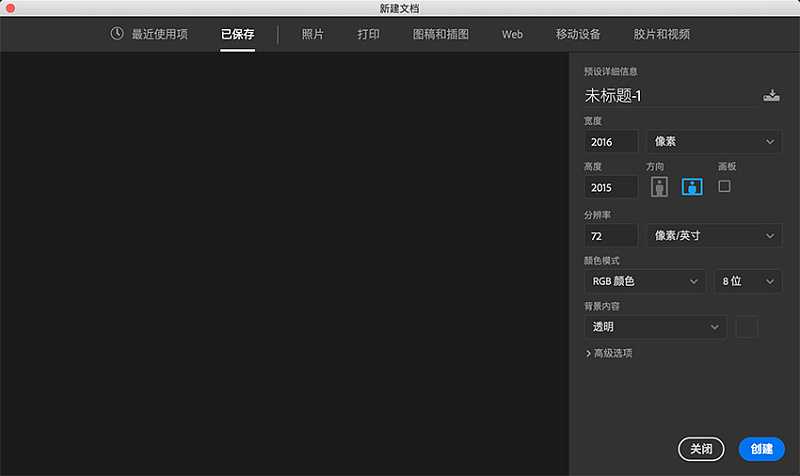Click the 宽度 width input field

click(611, 142)
